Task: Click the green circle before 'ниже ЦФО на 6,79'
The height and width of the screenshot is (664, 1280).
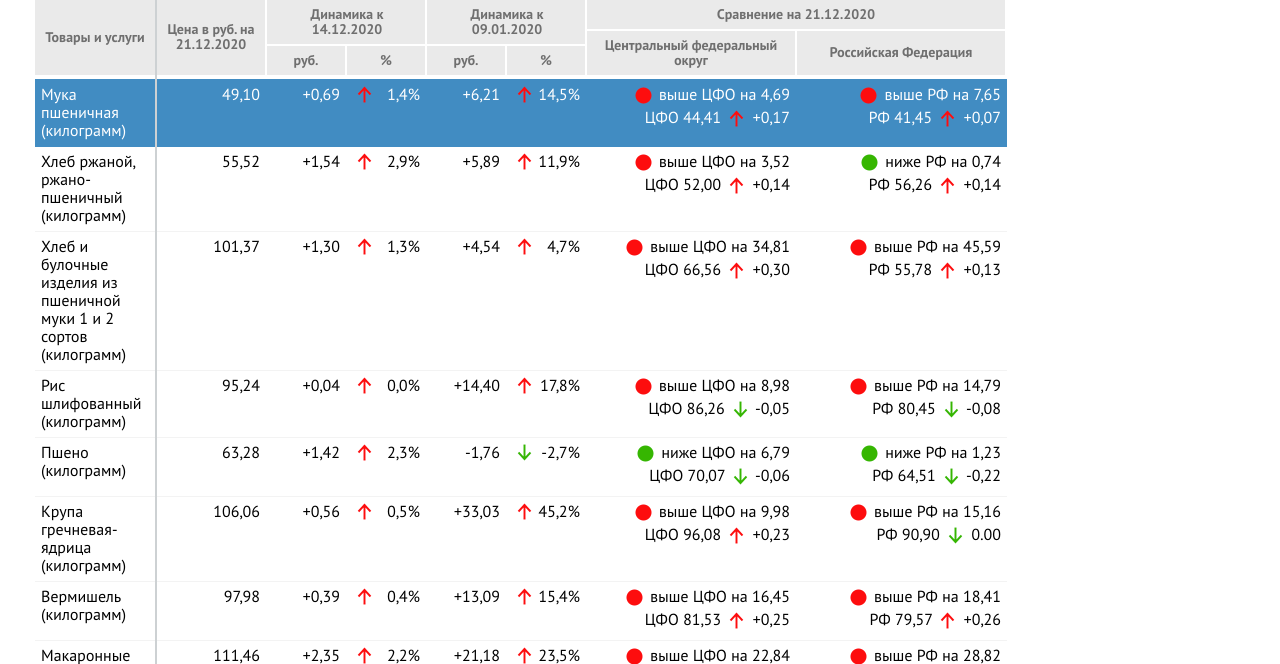Action: pos(645,453)
